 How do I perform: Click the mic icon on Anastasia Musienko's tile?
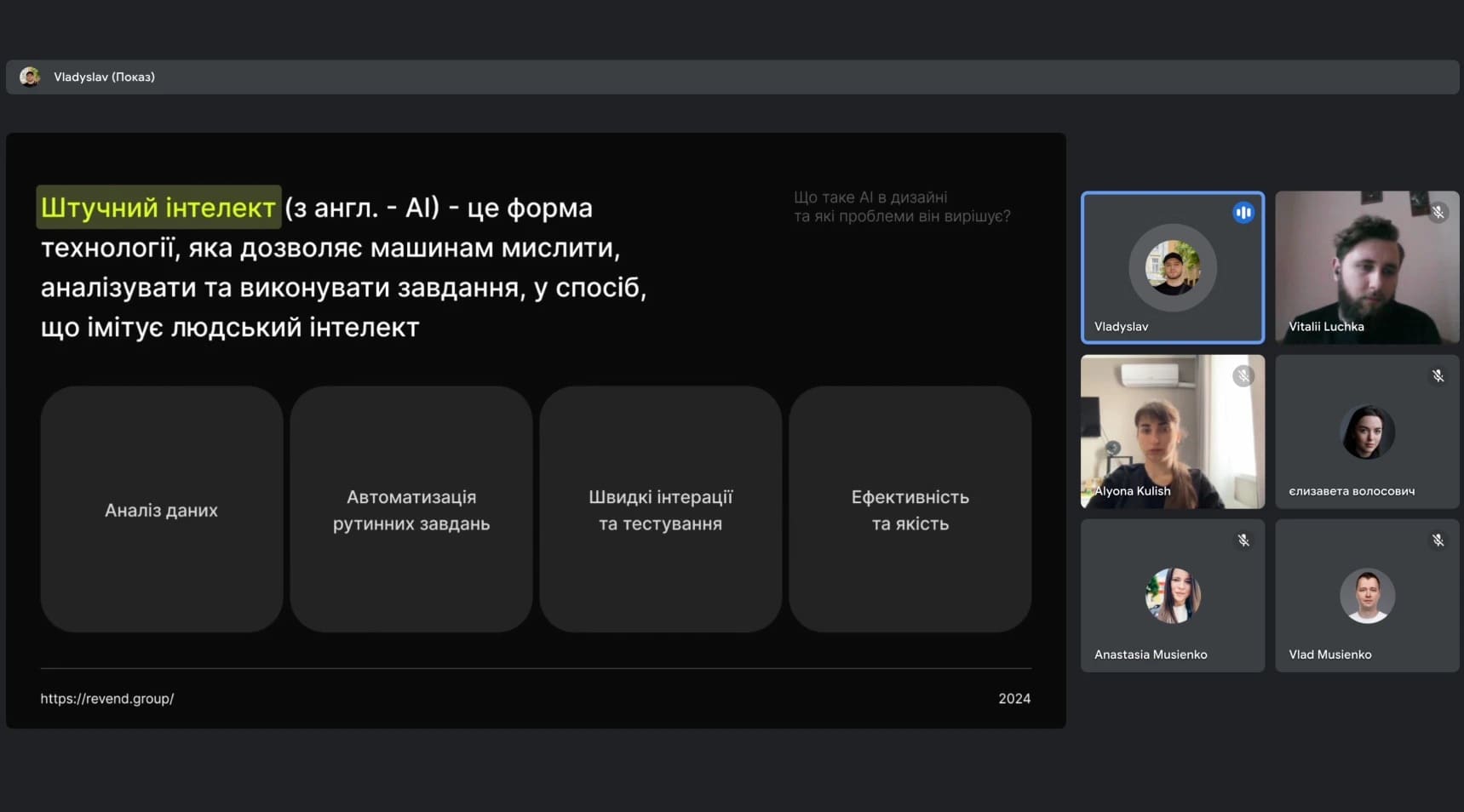1243,540
